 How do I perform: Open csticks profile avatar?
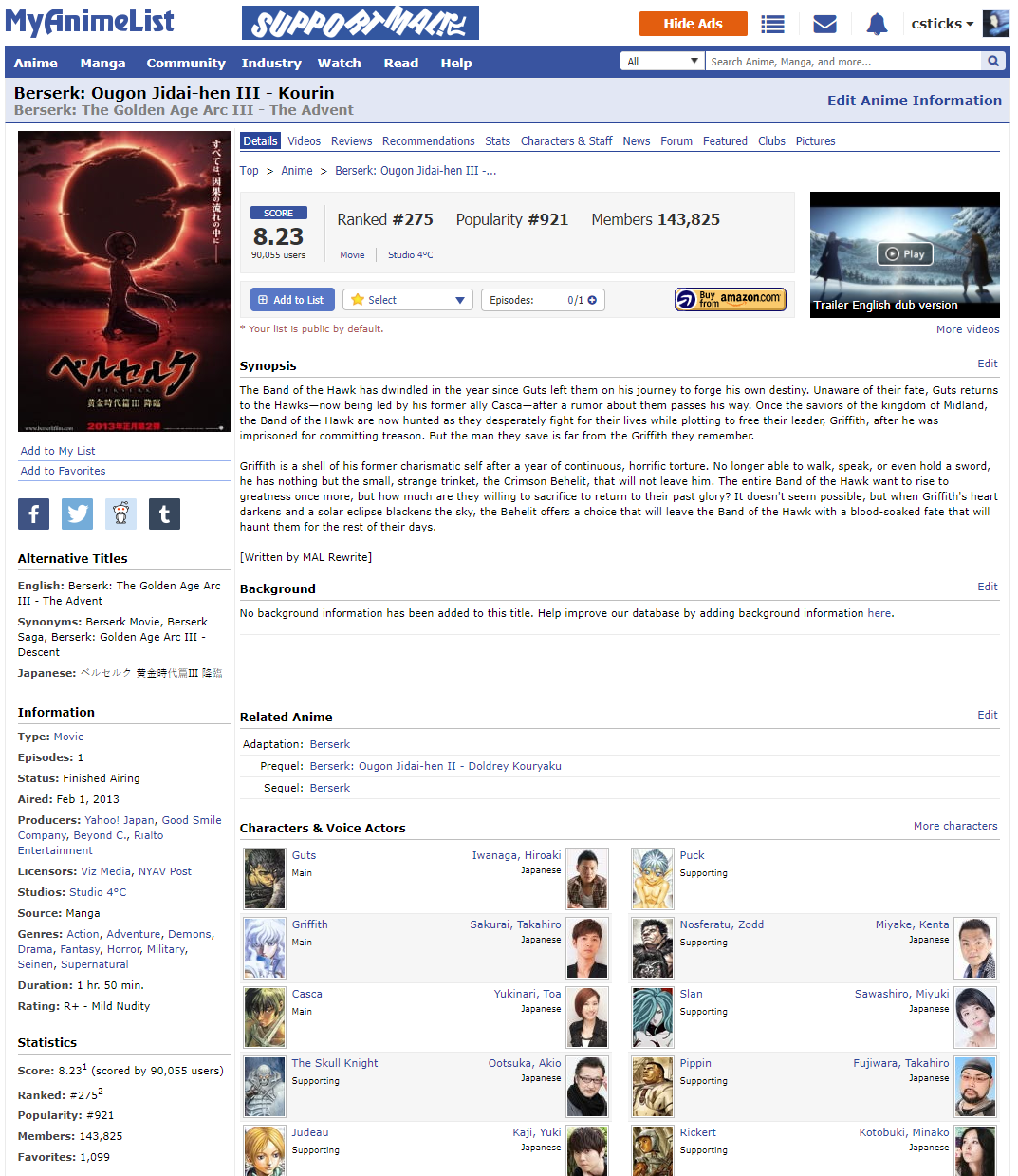click(x=995, y=24)
